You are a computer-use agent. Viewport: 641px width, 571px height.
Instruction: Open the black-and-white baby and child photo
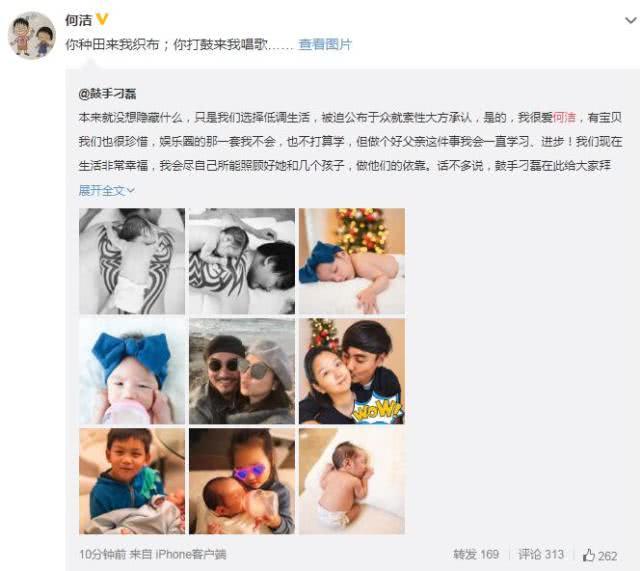[x=242, y=261]
